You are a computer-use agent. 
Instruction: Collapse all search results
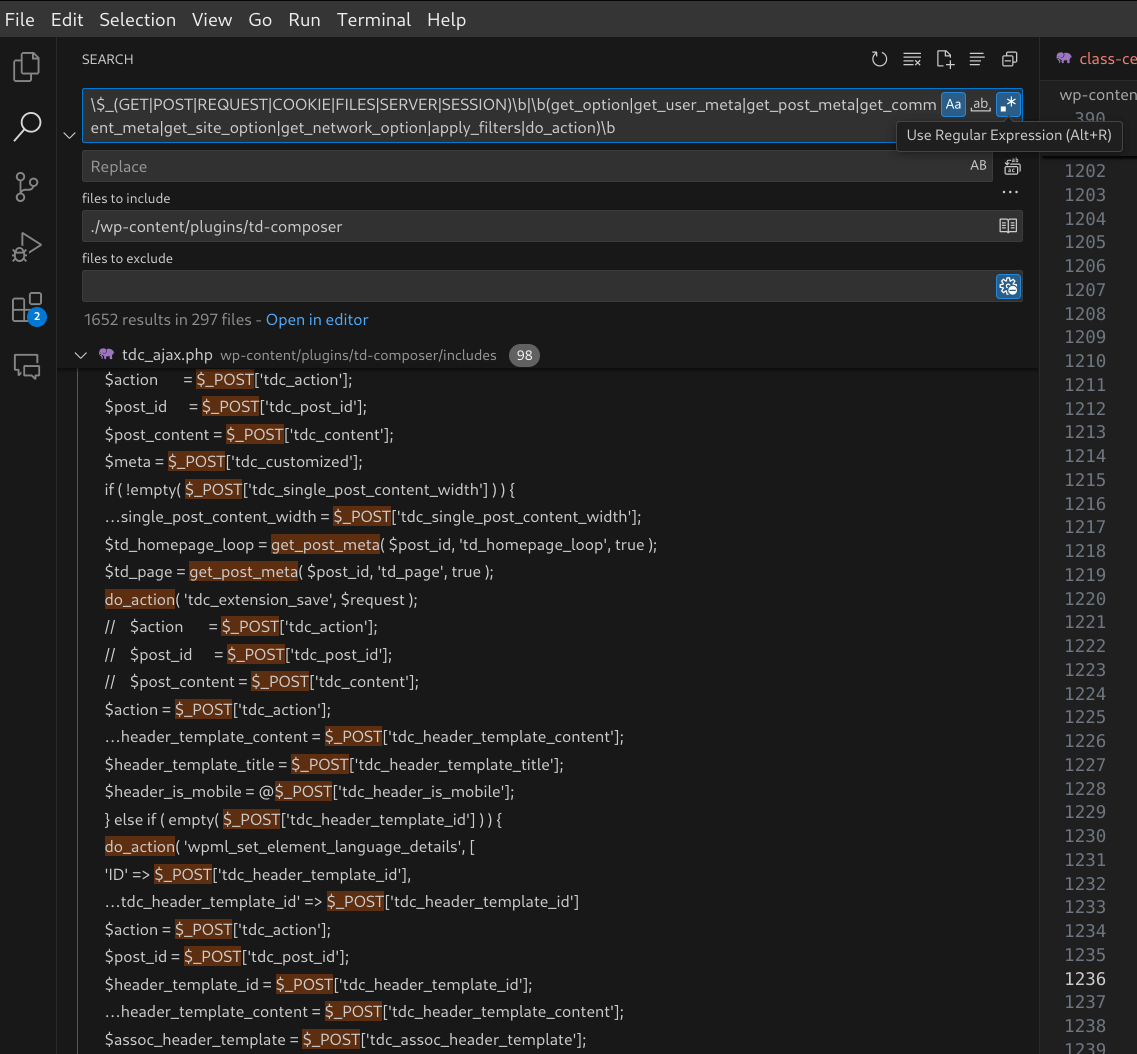click(1010, 60)
